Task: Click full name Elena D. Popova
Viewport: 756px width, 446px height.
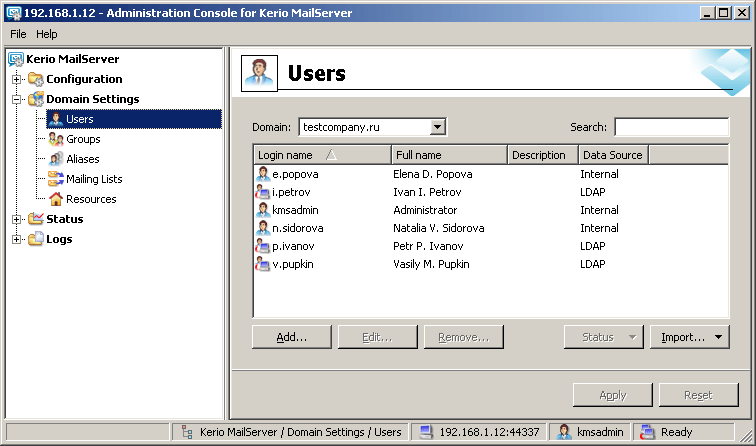Action: coord(432,174)
